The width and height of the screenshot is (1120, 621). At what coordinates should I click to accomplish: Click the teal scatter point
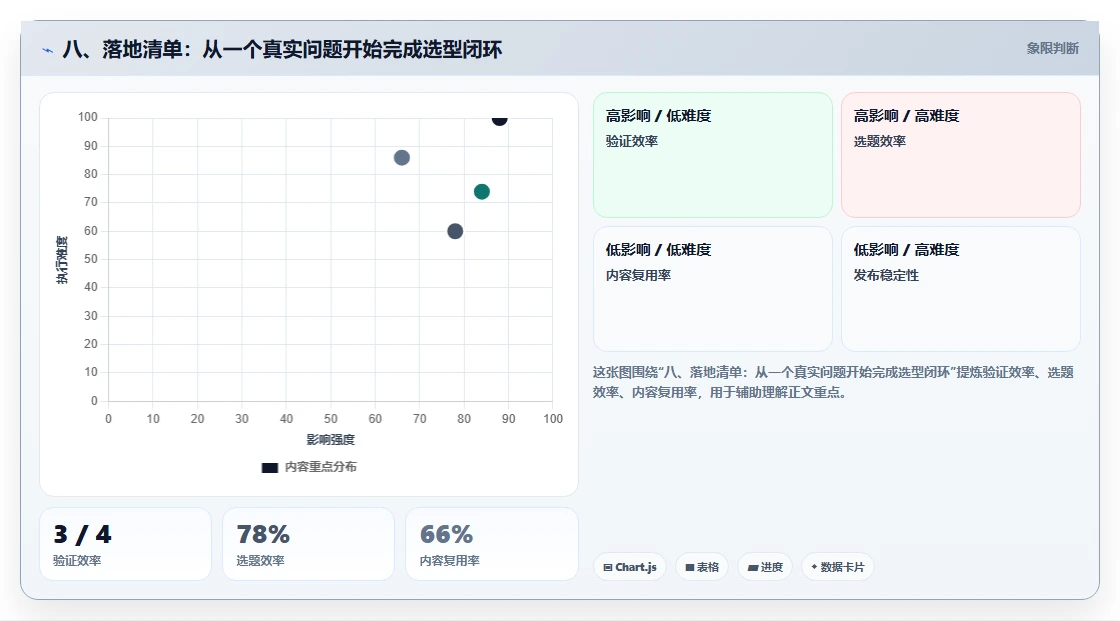click(x=481, y=192)
